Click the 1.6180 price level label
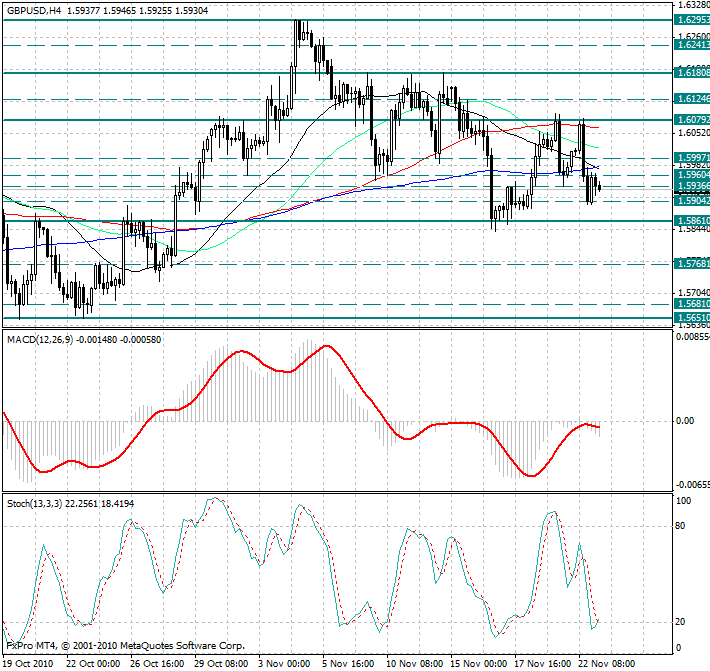 pos(692,72)
